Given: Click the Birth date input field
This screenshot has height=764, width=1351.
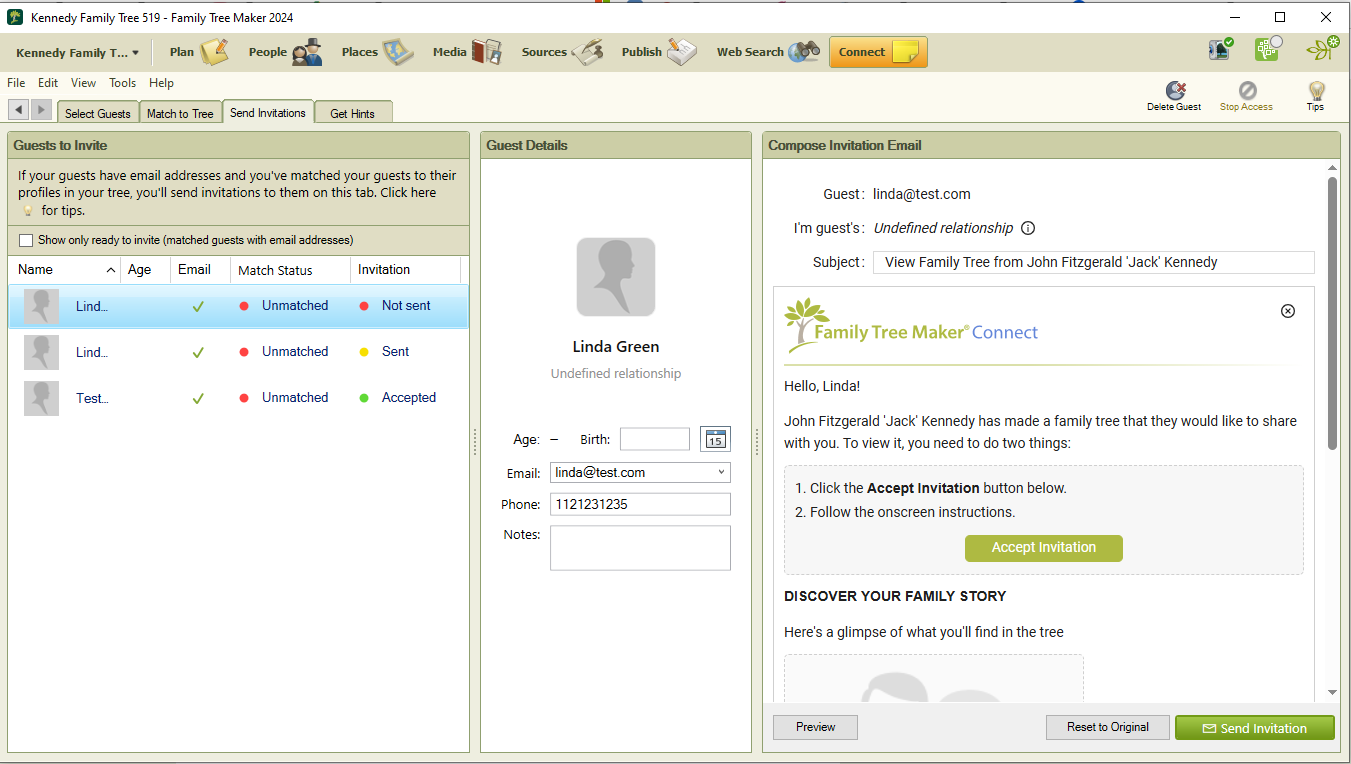Looking at the screenshot, I should [x=655, y=439].
